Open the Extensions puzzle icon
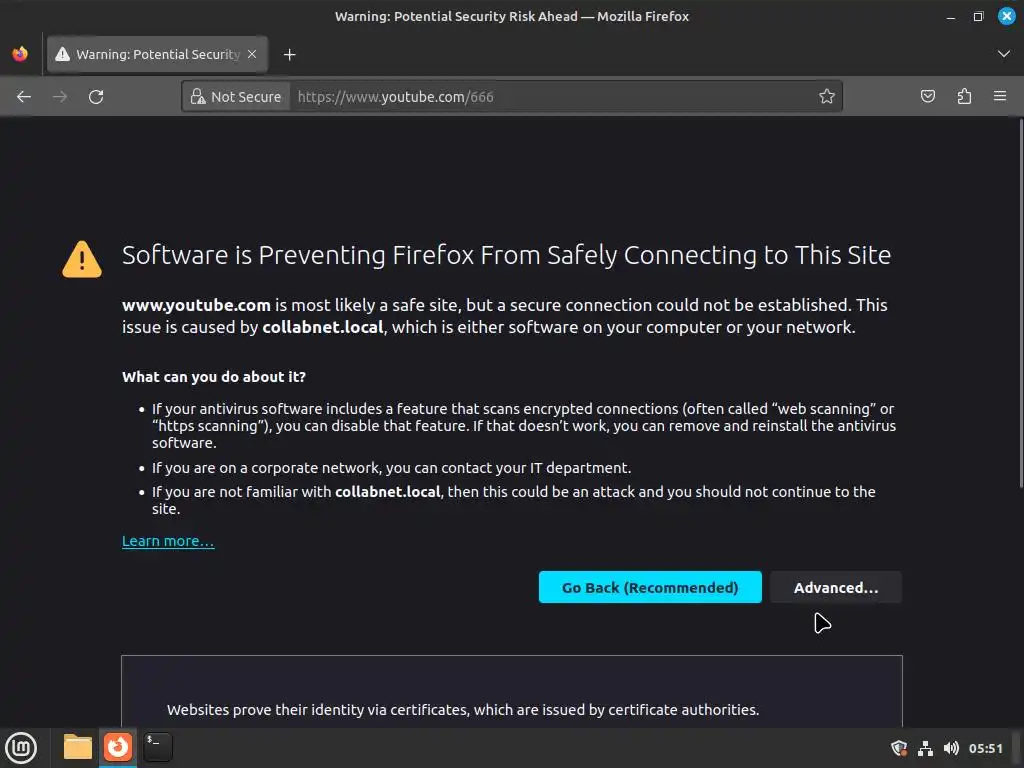The width and height of the screenshot is (1024, 768). (x=964, y=97)
